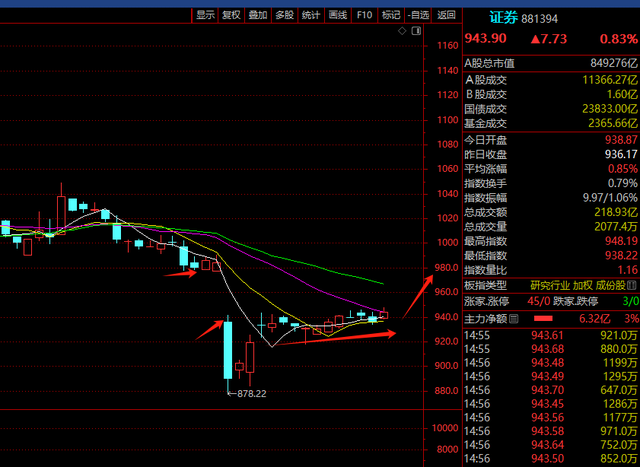The height and width of the screenshot is (467, 640).
Task: Select the tick row priced 943.64
Action: click(551, 445)
